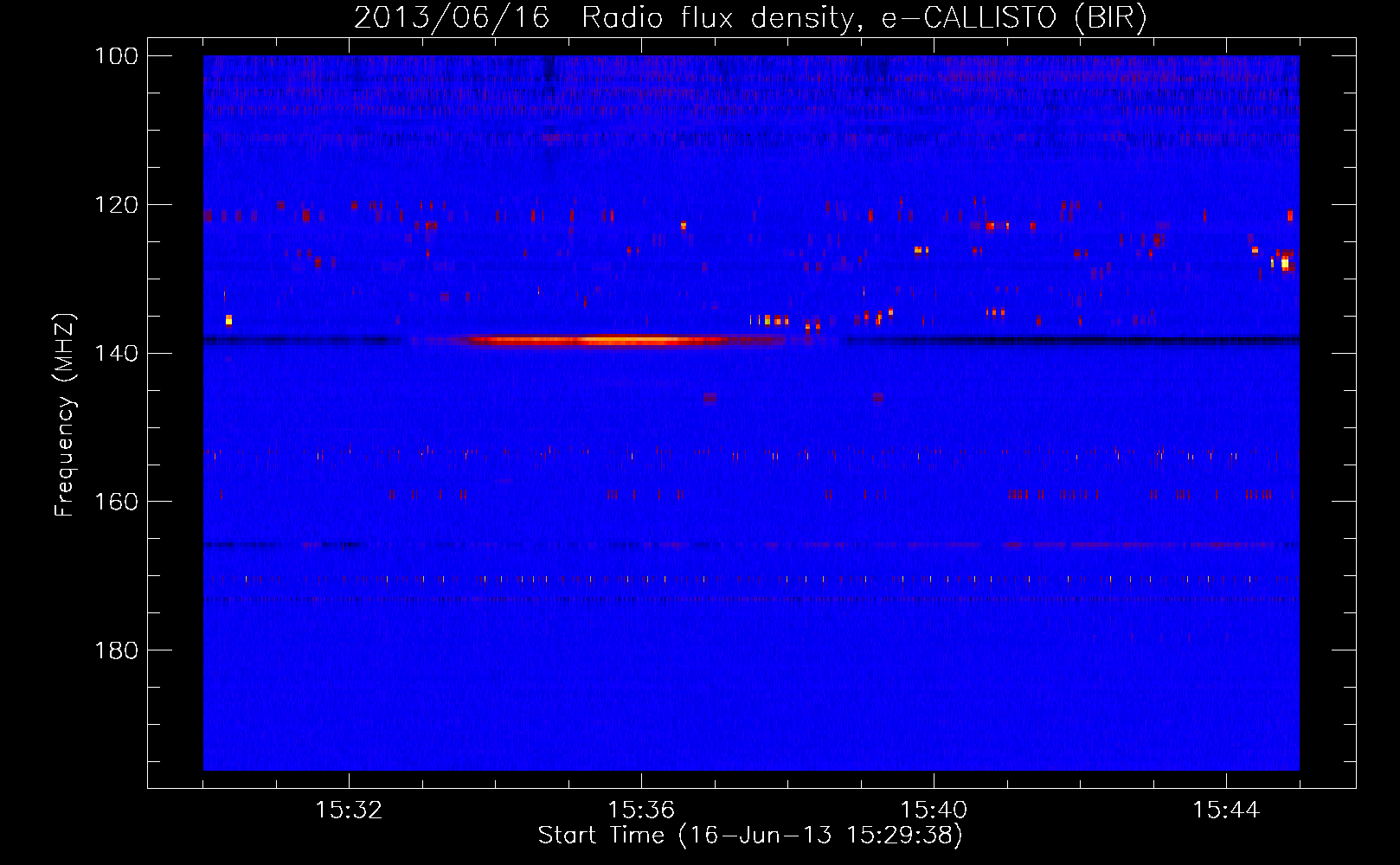The height and width of the screenshot is (865, 1400).
Task: Click the 120 frequency tick label
Action: (116, 205)
